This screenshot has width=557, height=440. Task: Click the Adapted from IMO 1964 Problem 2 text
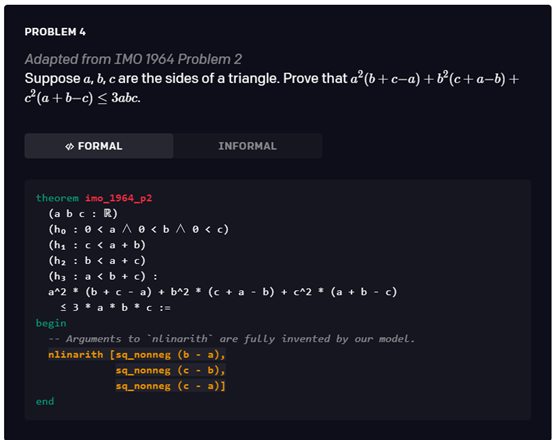pyautogui.click(x=133, y=59)
